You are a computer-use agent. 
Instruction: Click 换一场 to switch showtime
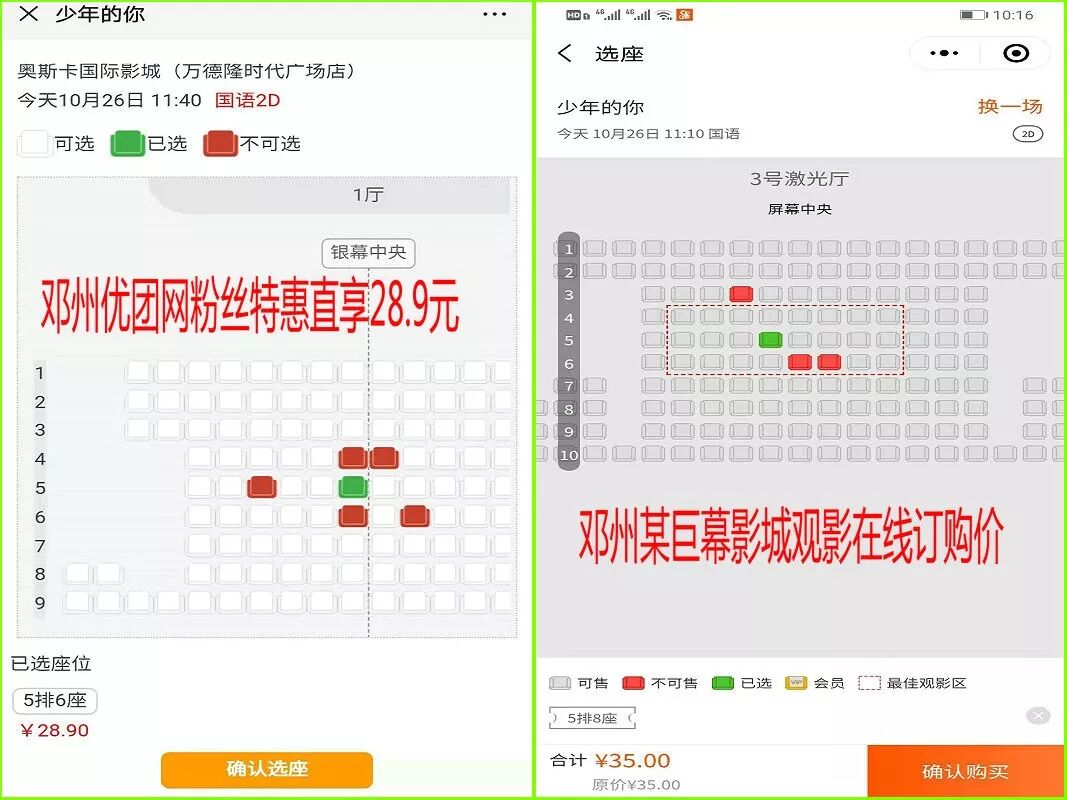click(1010, 106)
